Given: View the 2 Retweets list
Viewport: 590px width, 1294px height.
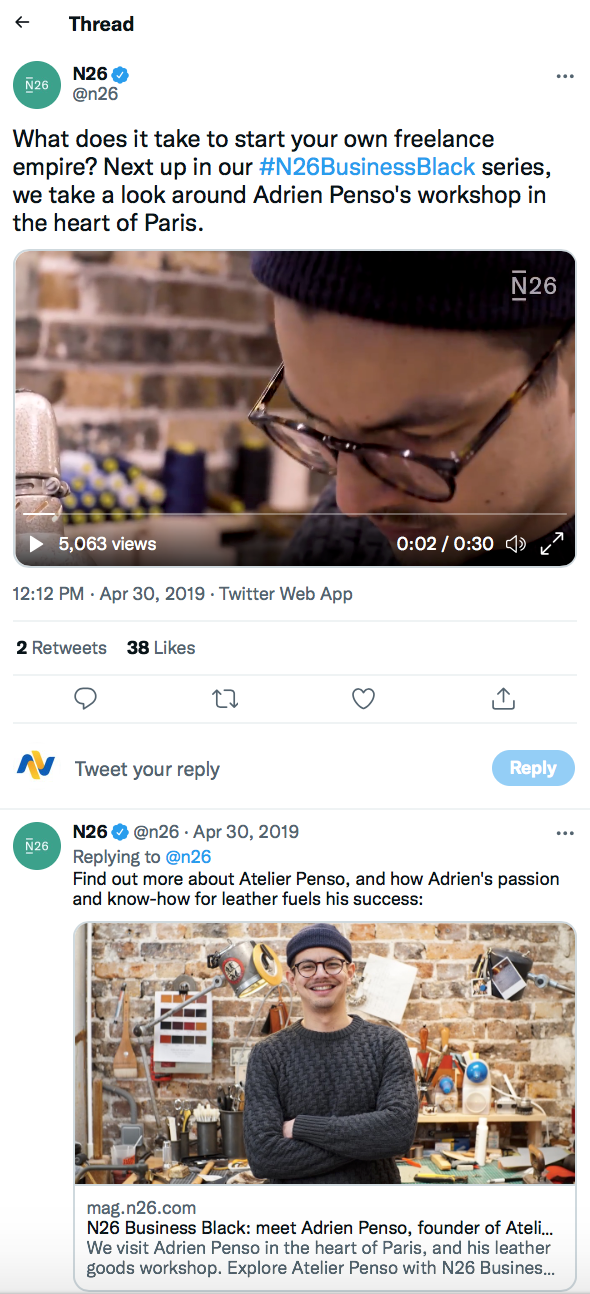Looking at the screenshot, I should click(x=61, y=647).
